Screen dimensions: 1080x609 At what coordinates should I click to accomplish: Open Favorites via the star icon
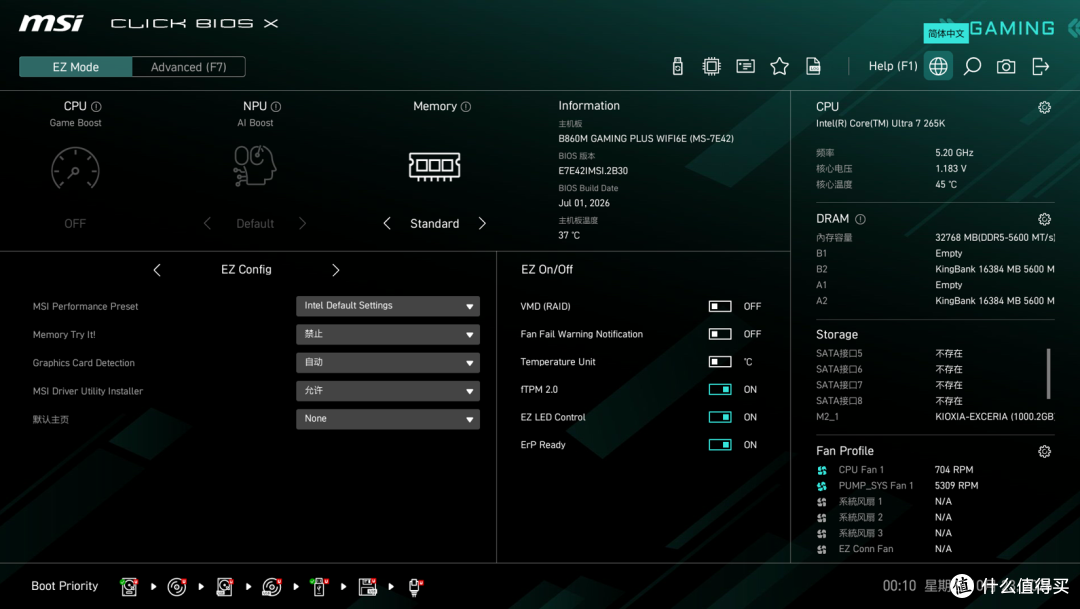point(779,66)
